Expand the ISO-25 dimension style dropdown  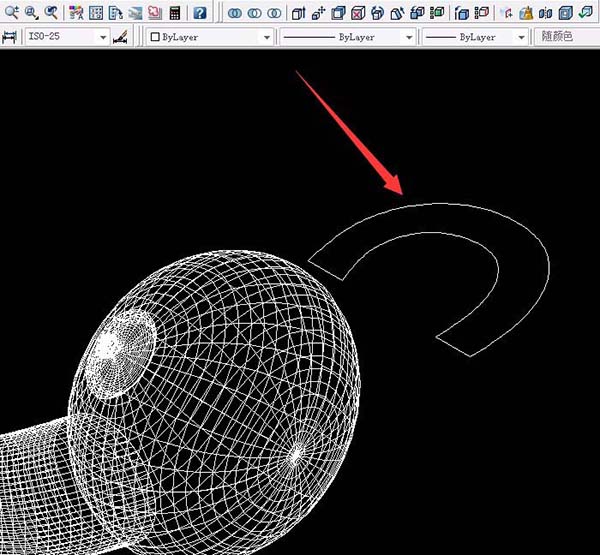pyautogui.click(x=103, y=37)
